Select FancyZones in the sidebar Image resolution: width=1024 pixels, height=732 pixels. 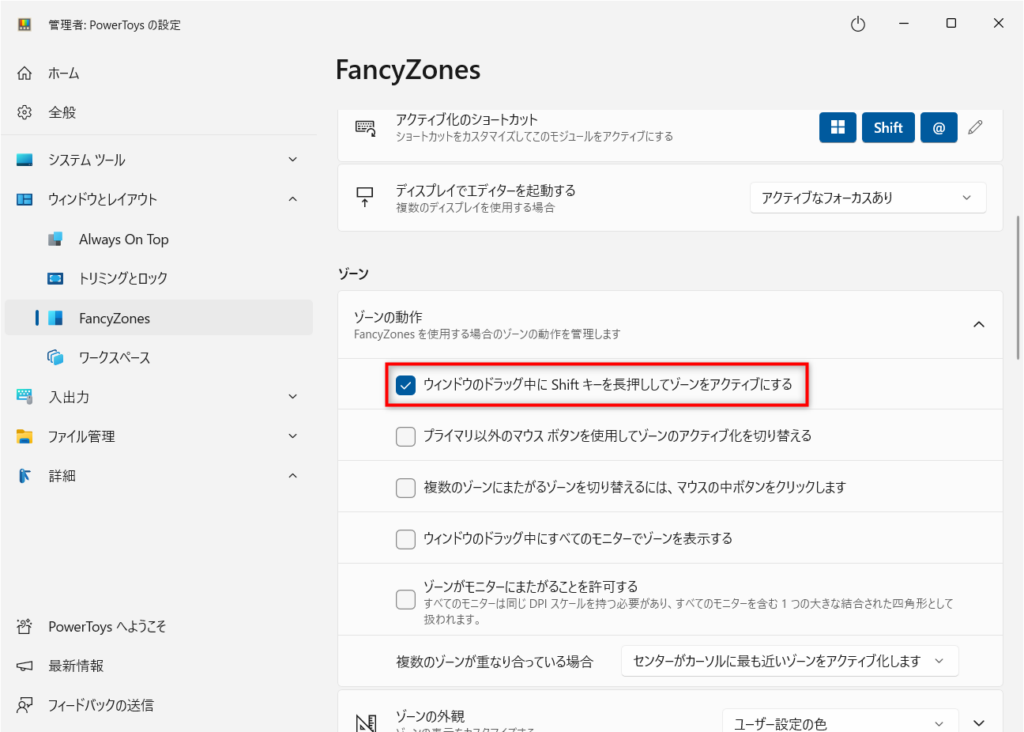click(x=114, y=318)
